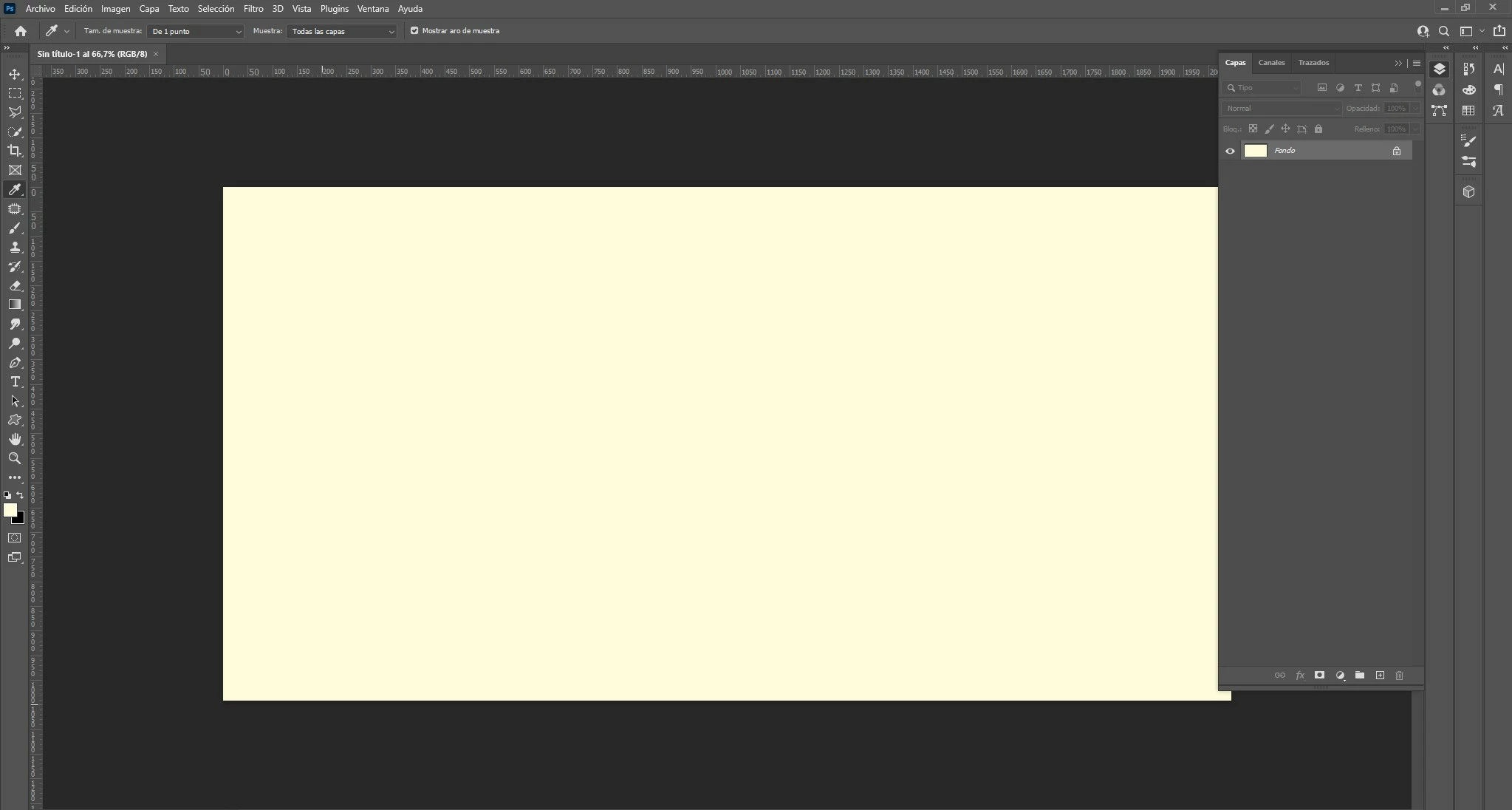Create a new layer with plus icon
Viewport: 1512px width, 810px height.
(1380, 675)
